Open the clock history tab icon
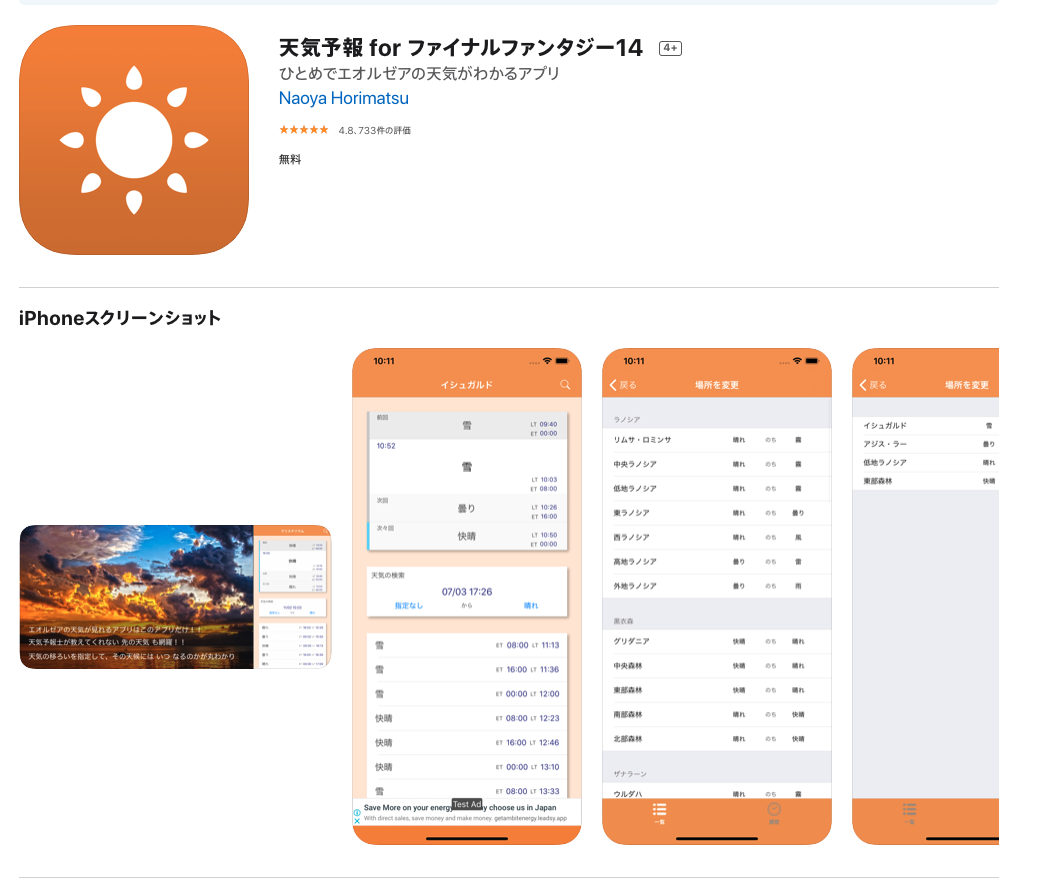Image resolution: width=1040 pixels, height=881 pixels. click(x=774, y=813)
